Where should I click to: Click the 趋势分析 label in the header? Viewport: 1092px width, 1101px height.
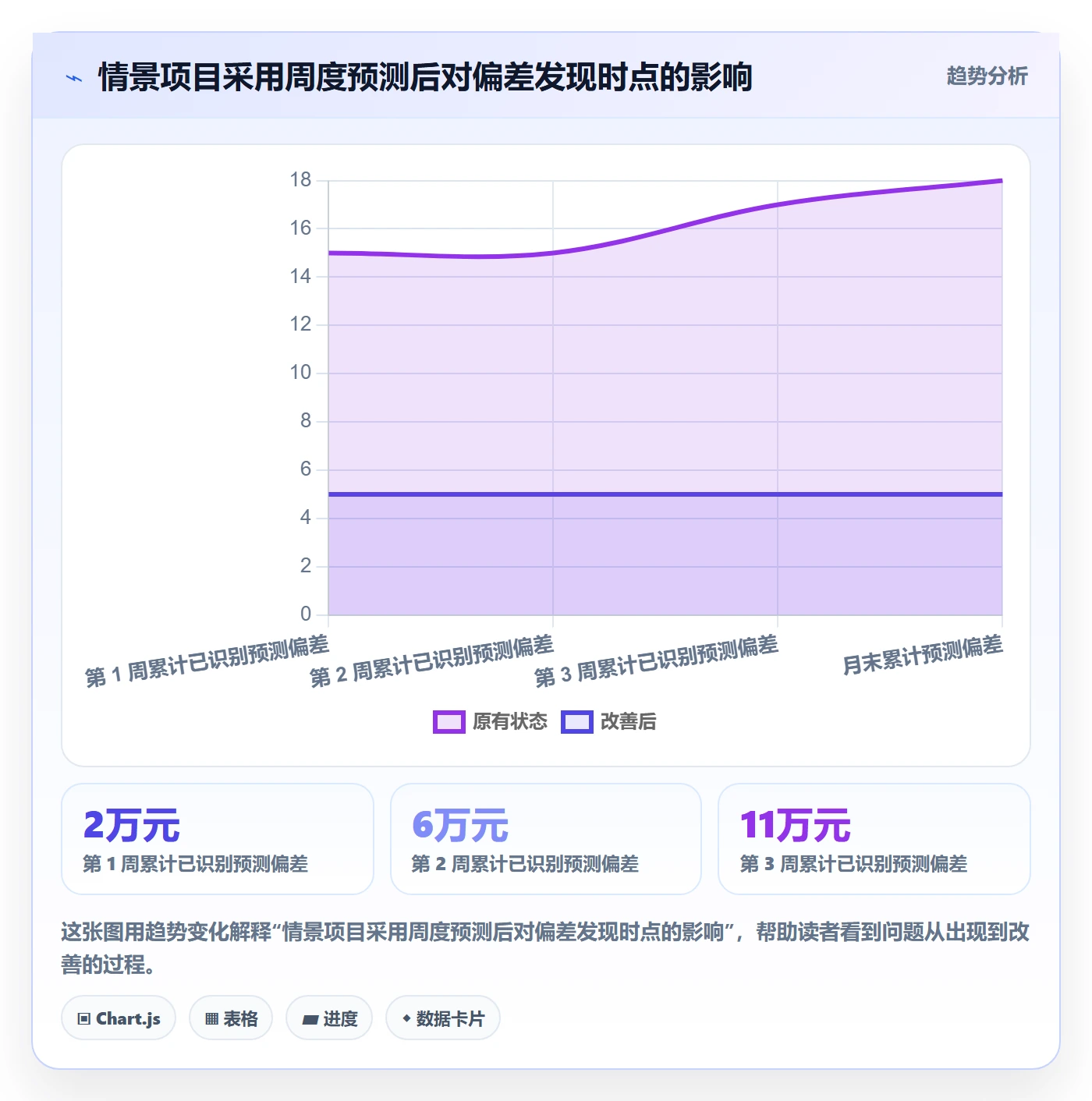(987, 76)
